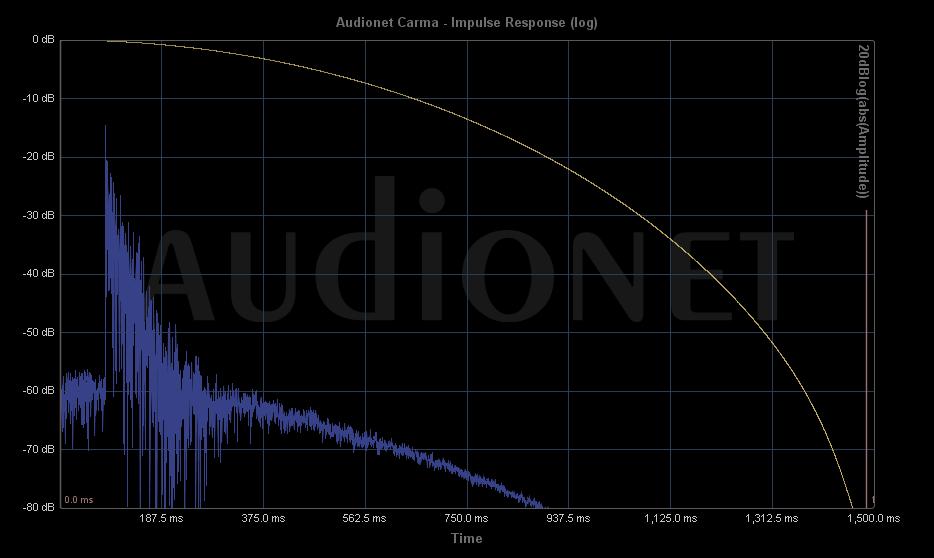Click the '750.0 ms' x-axis tick label
This screenshot has width=934, height=558.
pos(466,518)
